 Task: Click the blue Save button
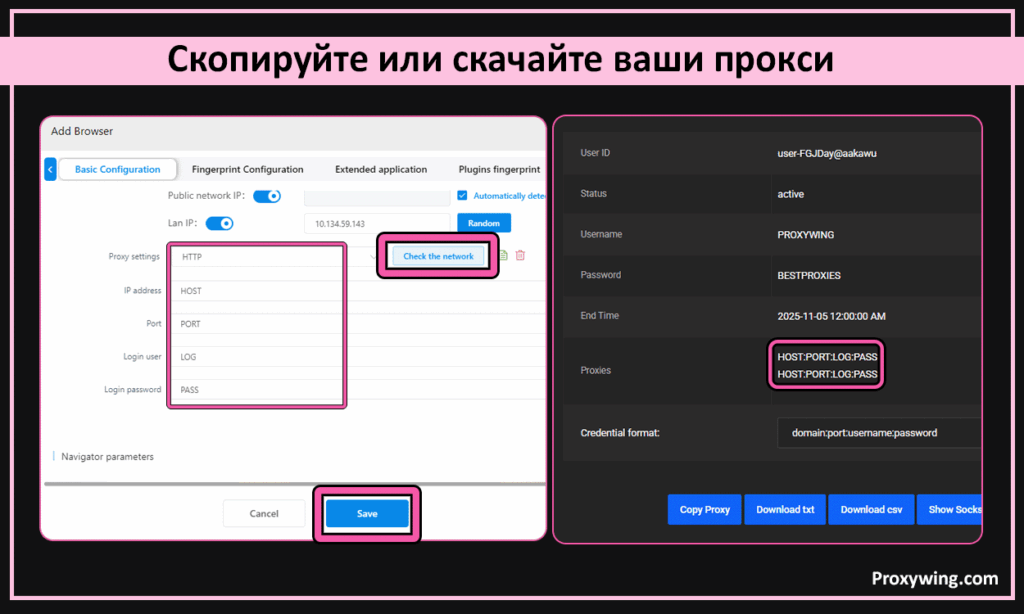pos(367,513)
